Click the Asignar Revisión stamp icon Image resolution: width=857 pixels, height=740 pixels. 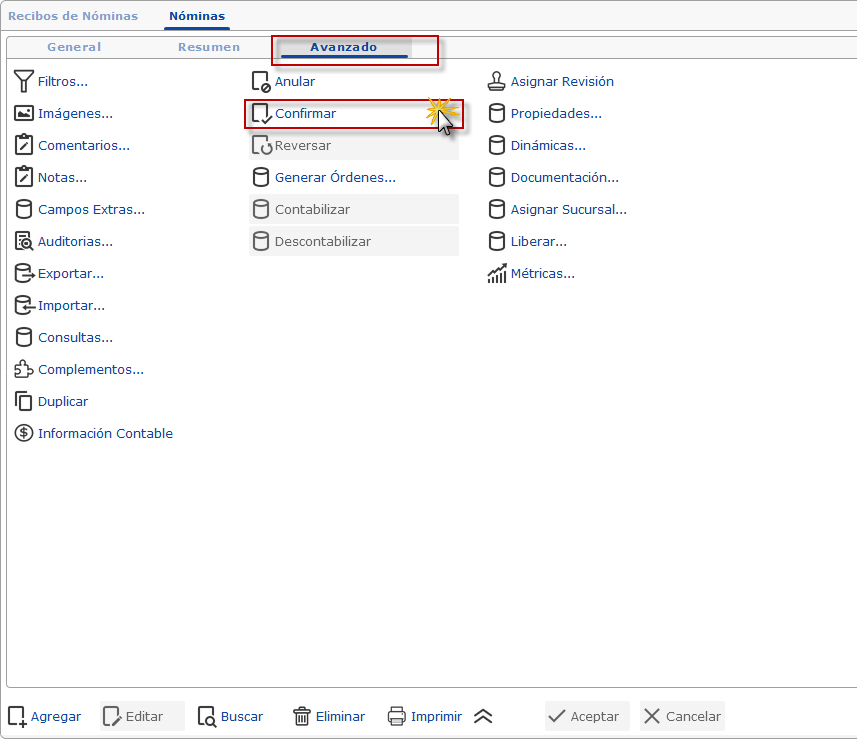click(x=496, y=81)
